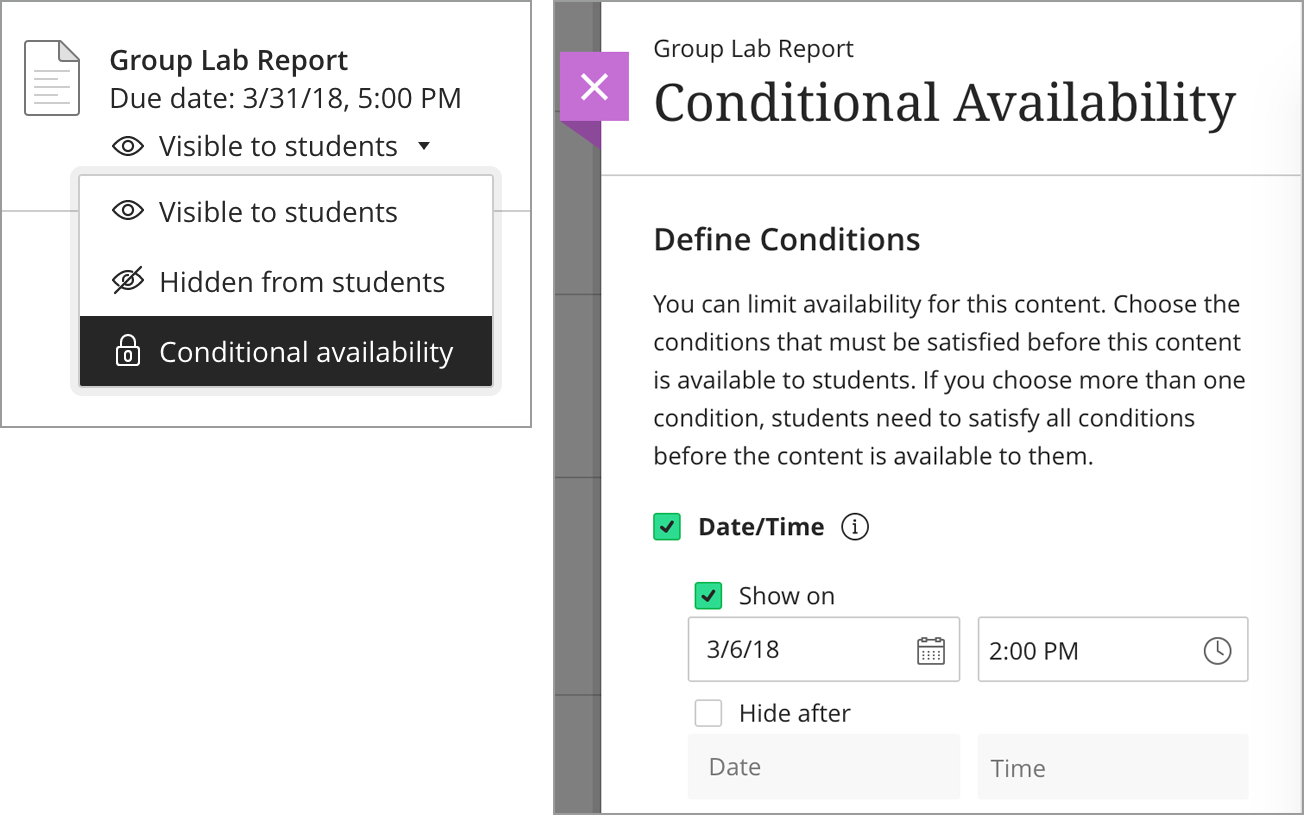Image resolution: width=1304 pixels, height=815 pixels.
Task: Click the Group Lab Report document icon
Action: (x=51, y=78)
